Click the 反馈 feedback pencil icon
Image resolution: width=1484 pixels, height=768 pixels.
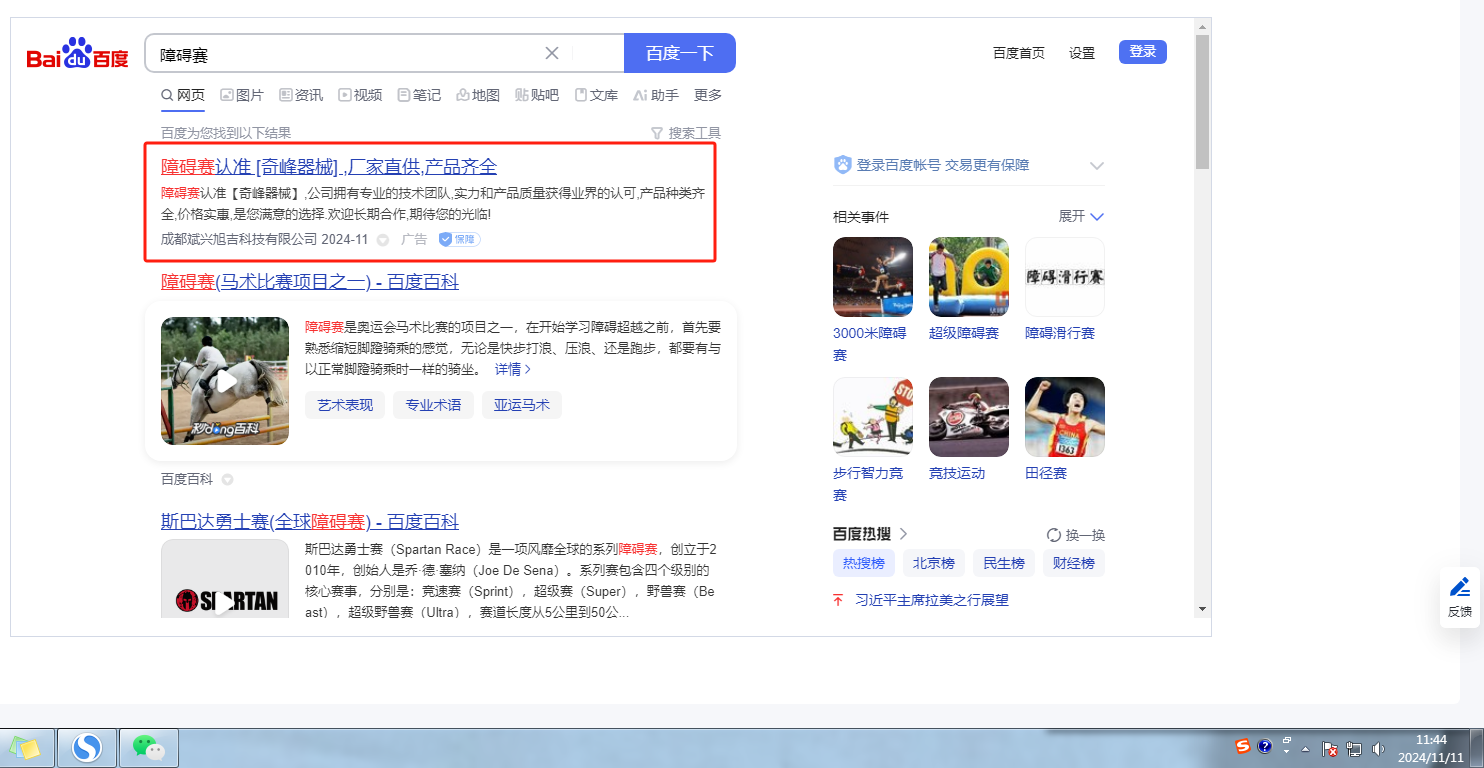(1459, 588)
